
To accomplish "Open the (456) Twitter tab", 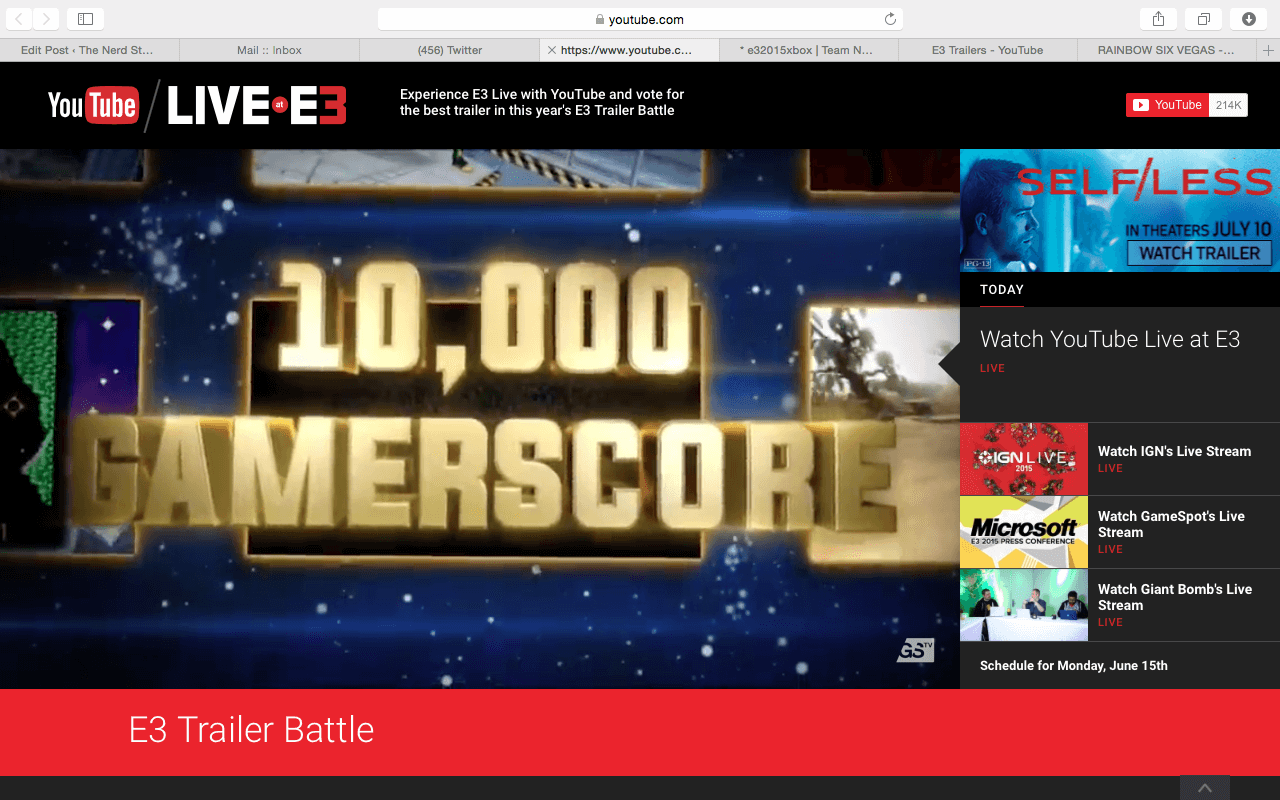I will [x=449, y=50].
